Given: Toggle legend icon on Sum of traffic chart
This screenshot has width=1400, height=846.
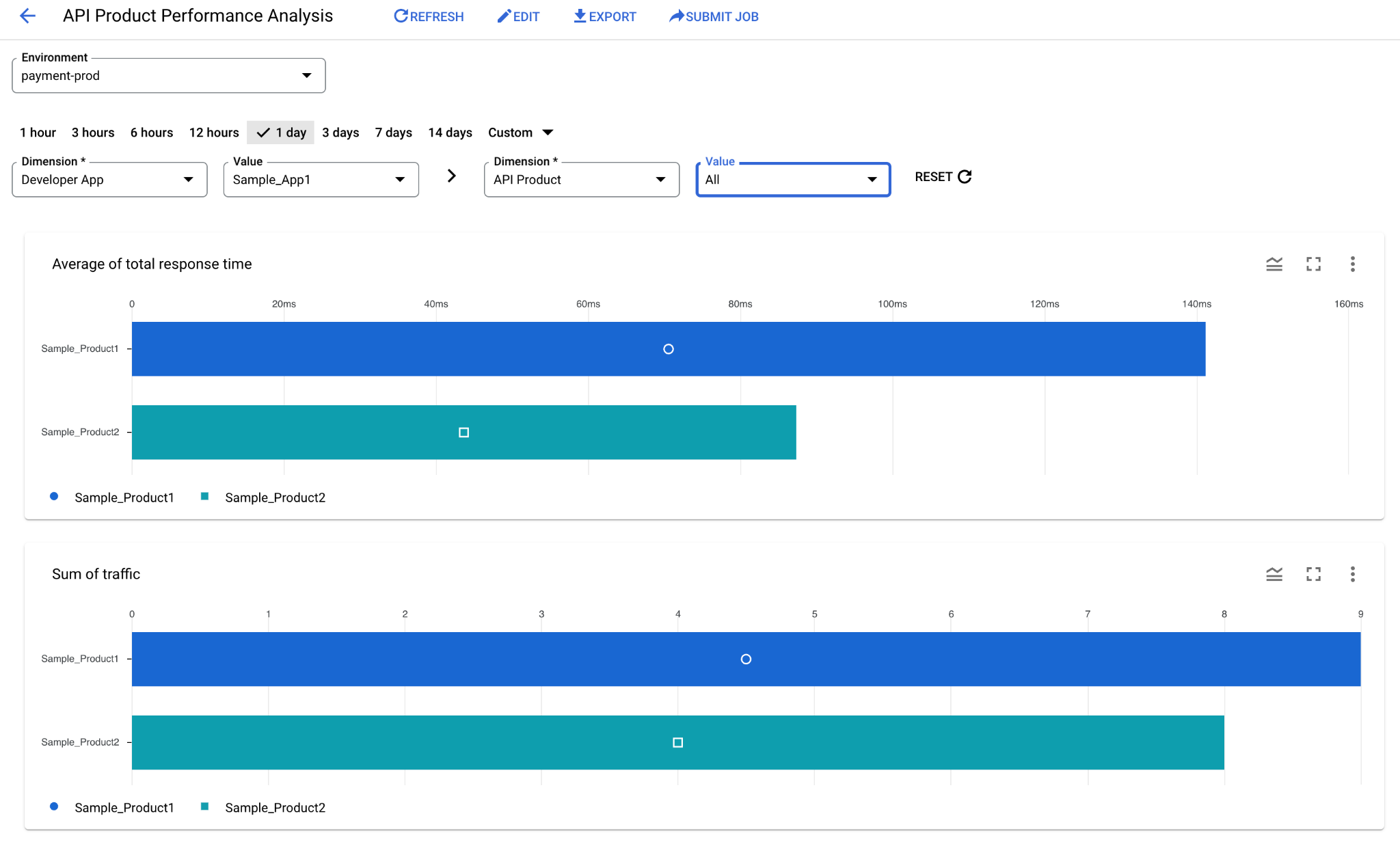Looking at the screenshot, I should 1274,575.
